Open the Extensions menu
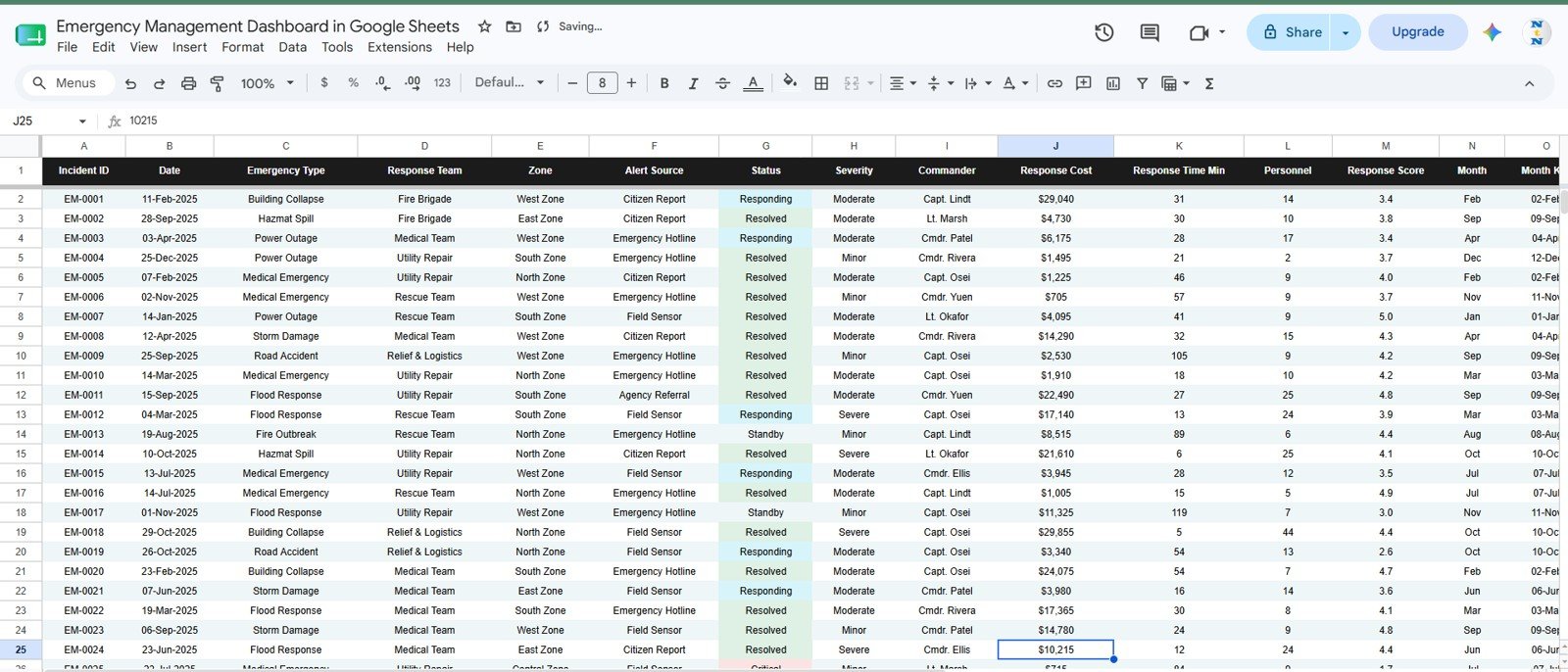Image resolution: width=1568 pixels, height=672 pixels. point(399,47)
